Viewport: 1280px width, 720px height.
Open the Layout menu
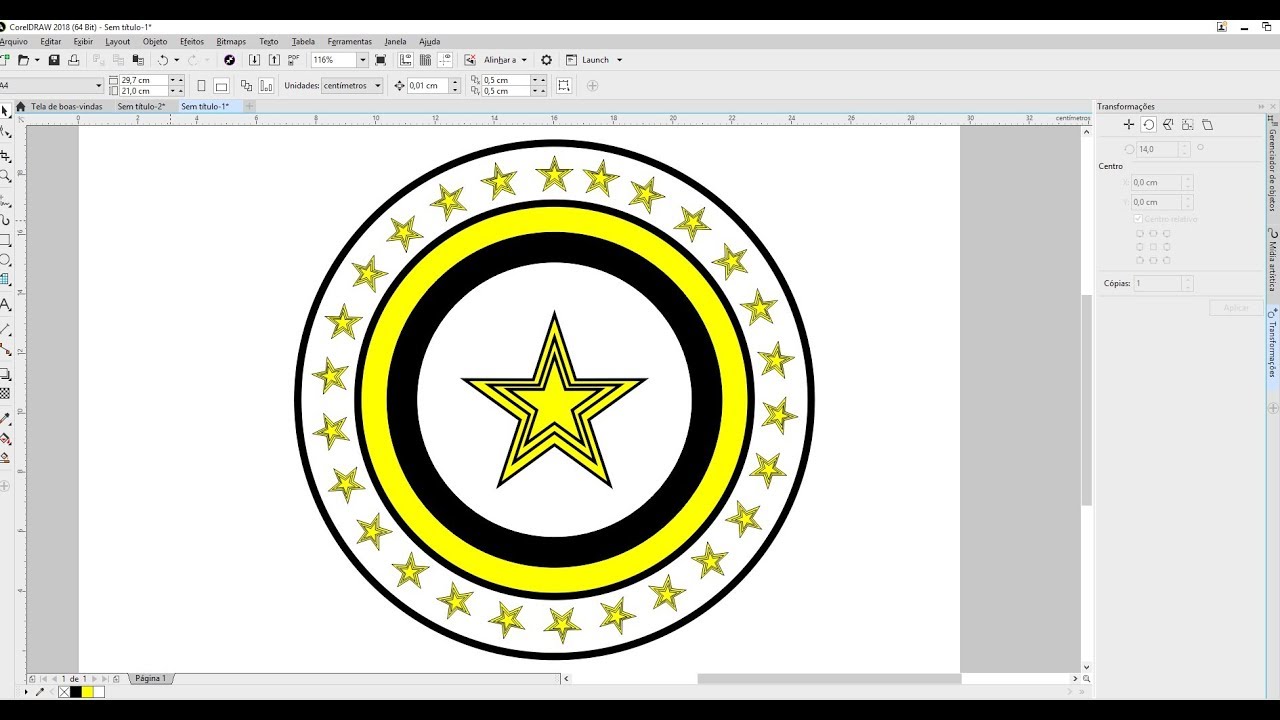(x=118, y=42)
